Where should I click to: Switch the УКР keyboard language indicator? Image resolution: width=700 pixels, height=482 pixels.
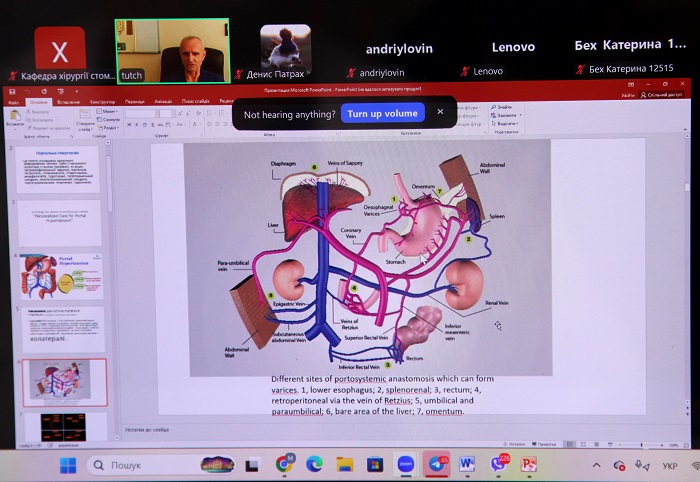coord(669,466)
